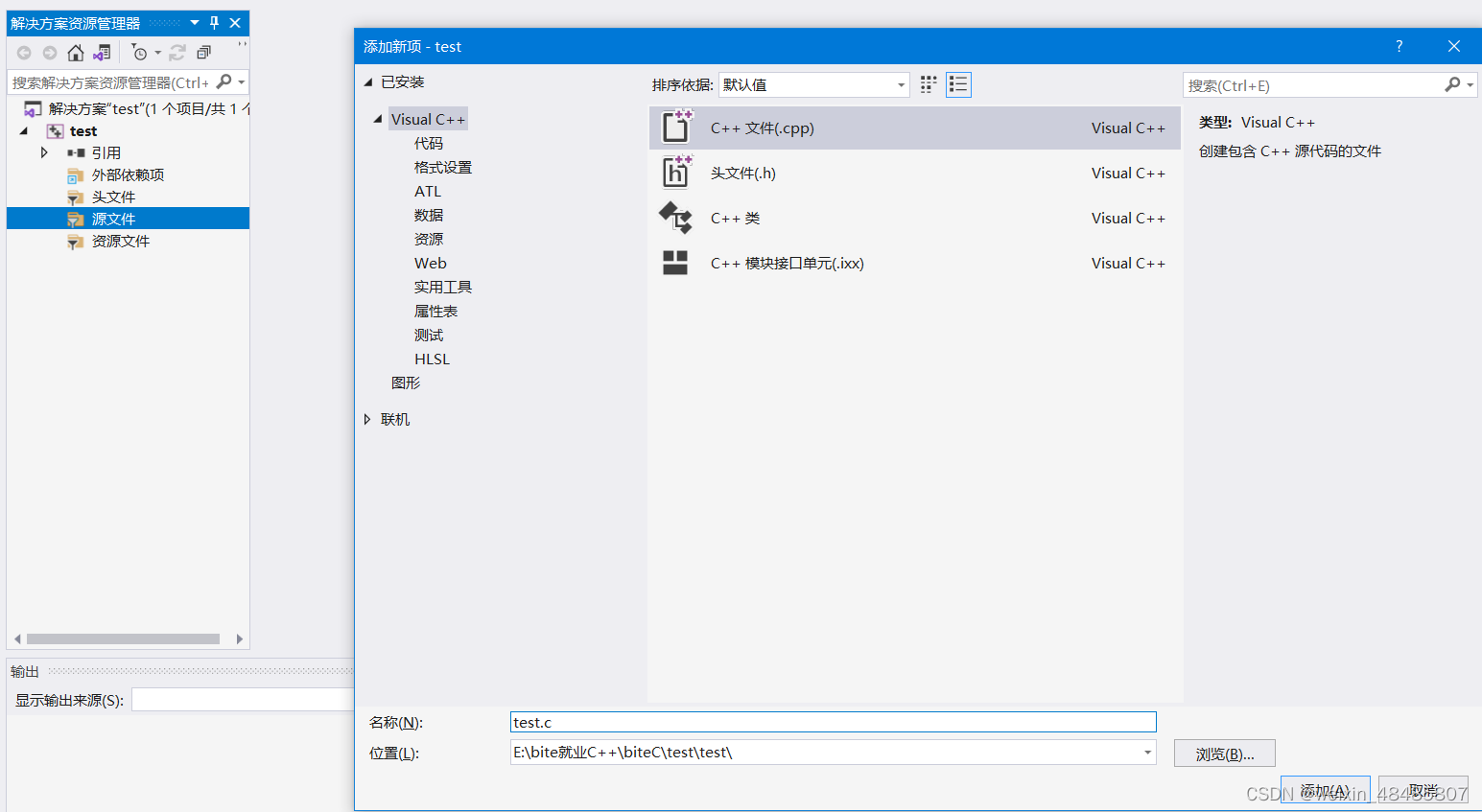Click 取消 cancel button

(x=1423, y=790)
